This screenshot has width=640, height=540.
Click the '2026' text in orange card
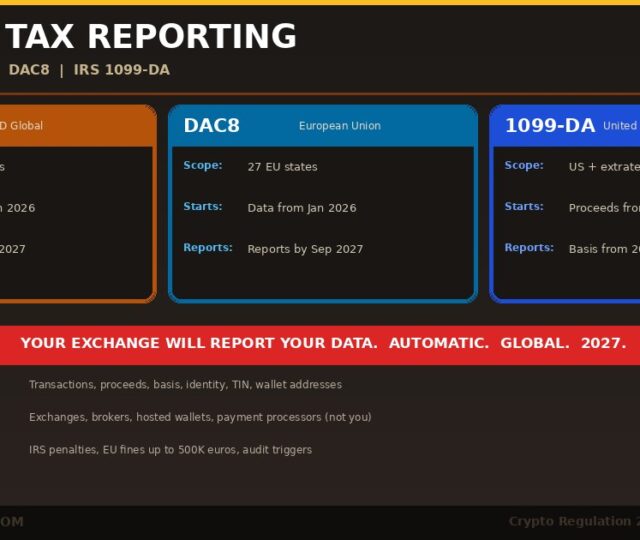tap(21, 208)
